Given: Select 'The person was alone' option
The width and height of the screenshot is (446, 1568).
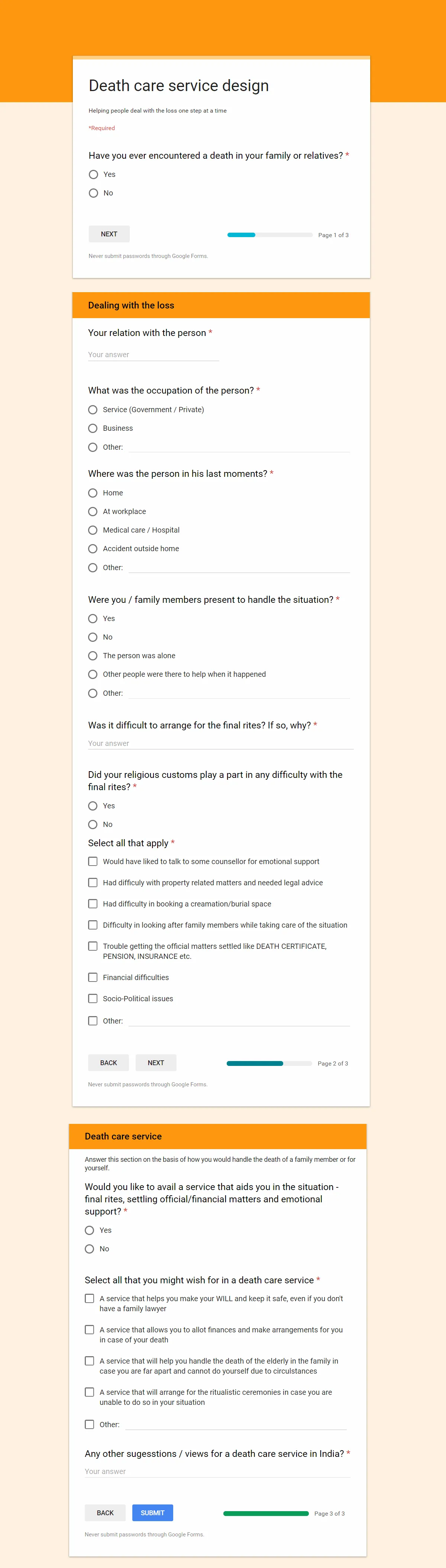Looking at the screenshot, I should point(93,656).
